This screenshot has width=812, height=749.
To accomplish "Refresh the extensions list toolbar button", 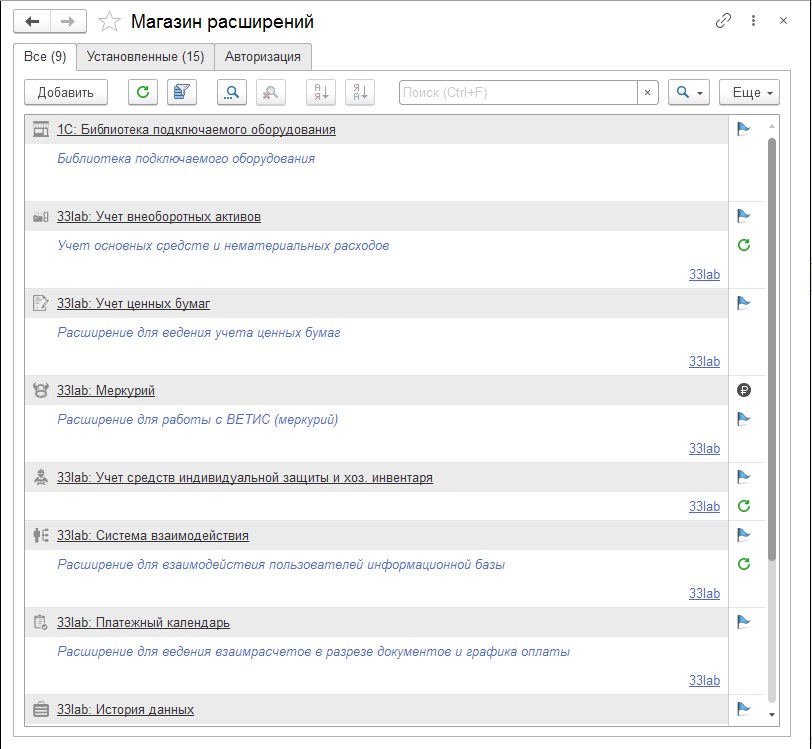I will [143, 92].
